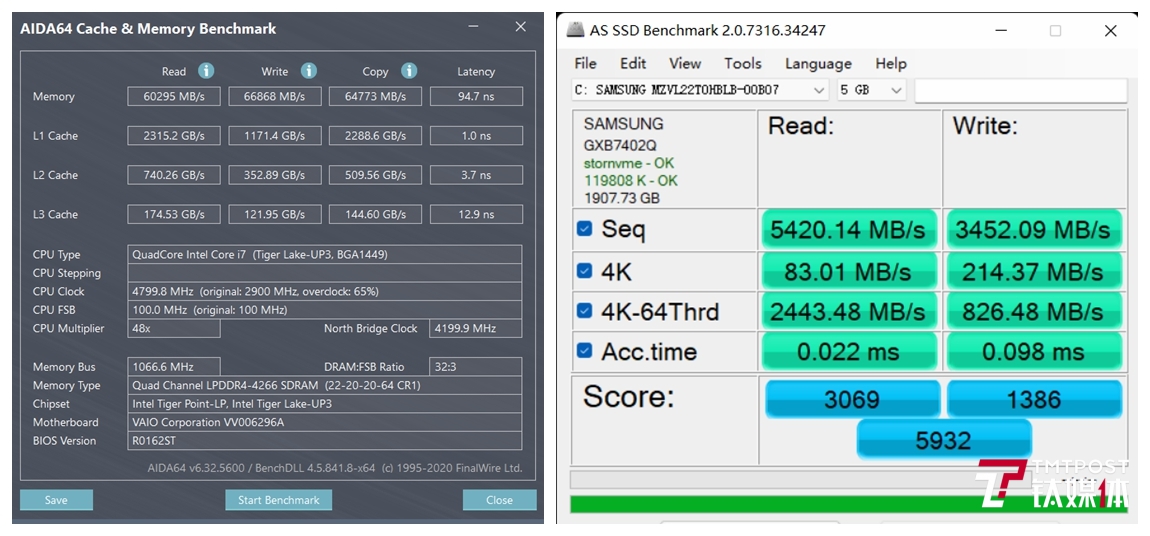Click the Motherboard field VAIO Corporation
This screenshot has width=1150, height=536.
coord(325,422)
